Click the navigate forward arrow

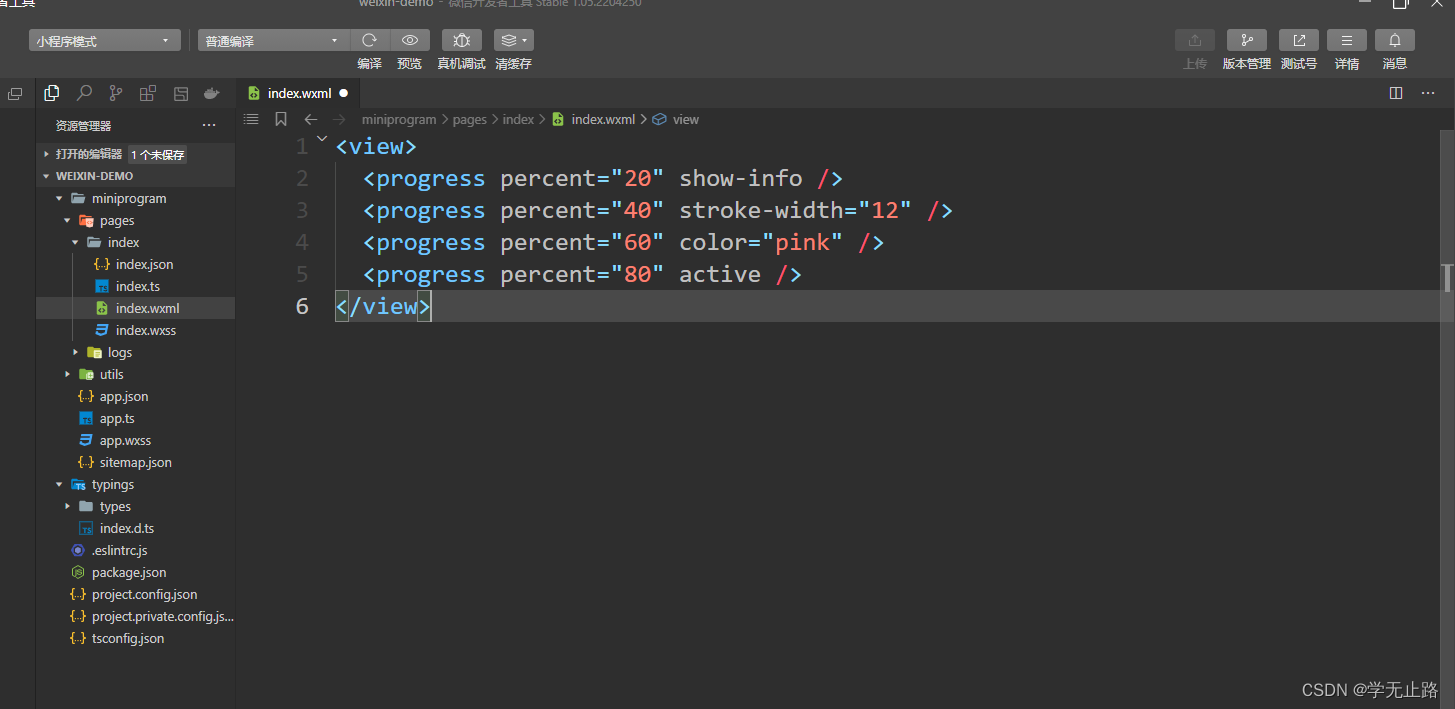tap(340, 119)
